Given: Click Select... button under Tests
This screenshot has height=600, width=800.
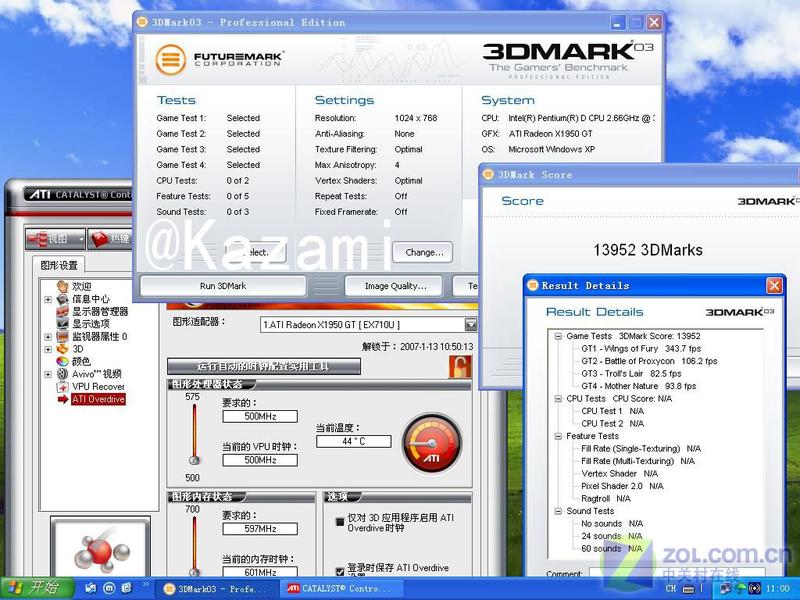Looking at the screenshot, I should (x=255, y=252).
